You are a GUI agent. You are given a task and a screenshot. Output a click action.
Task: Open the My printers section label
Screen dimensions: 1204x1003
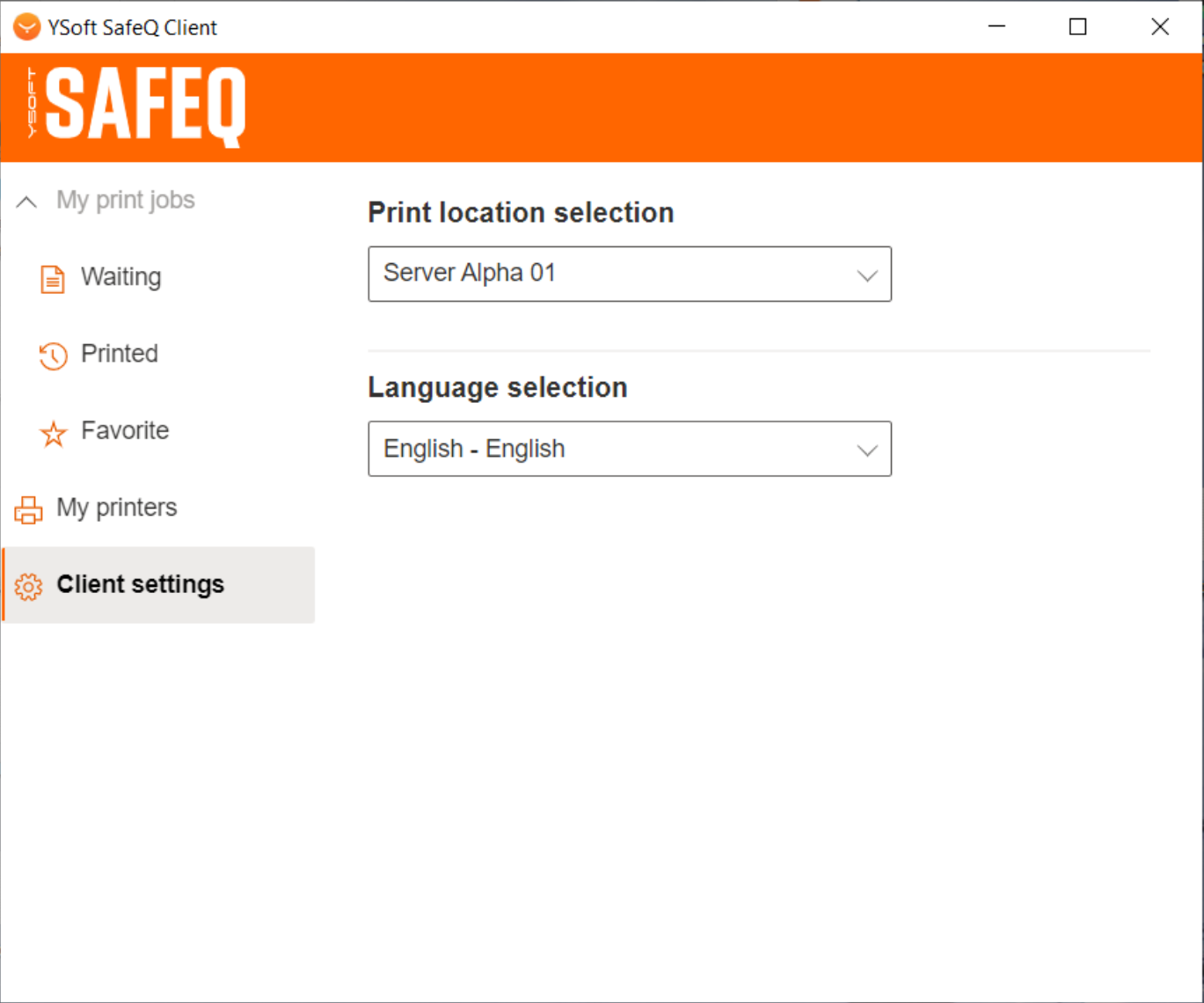tap(117, 508)
